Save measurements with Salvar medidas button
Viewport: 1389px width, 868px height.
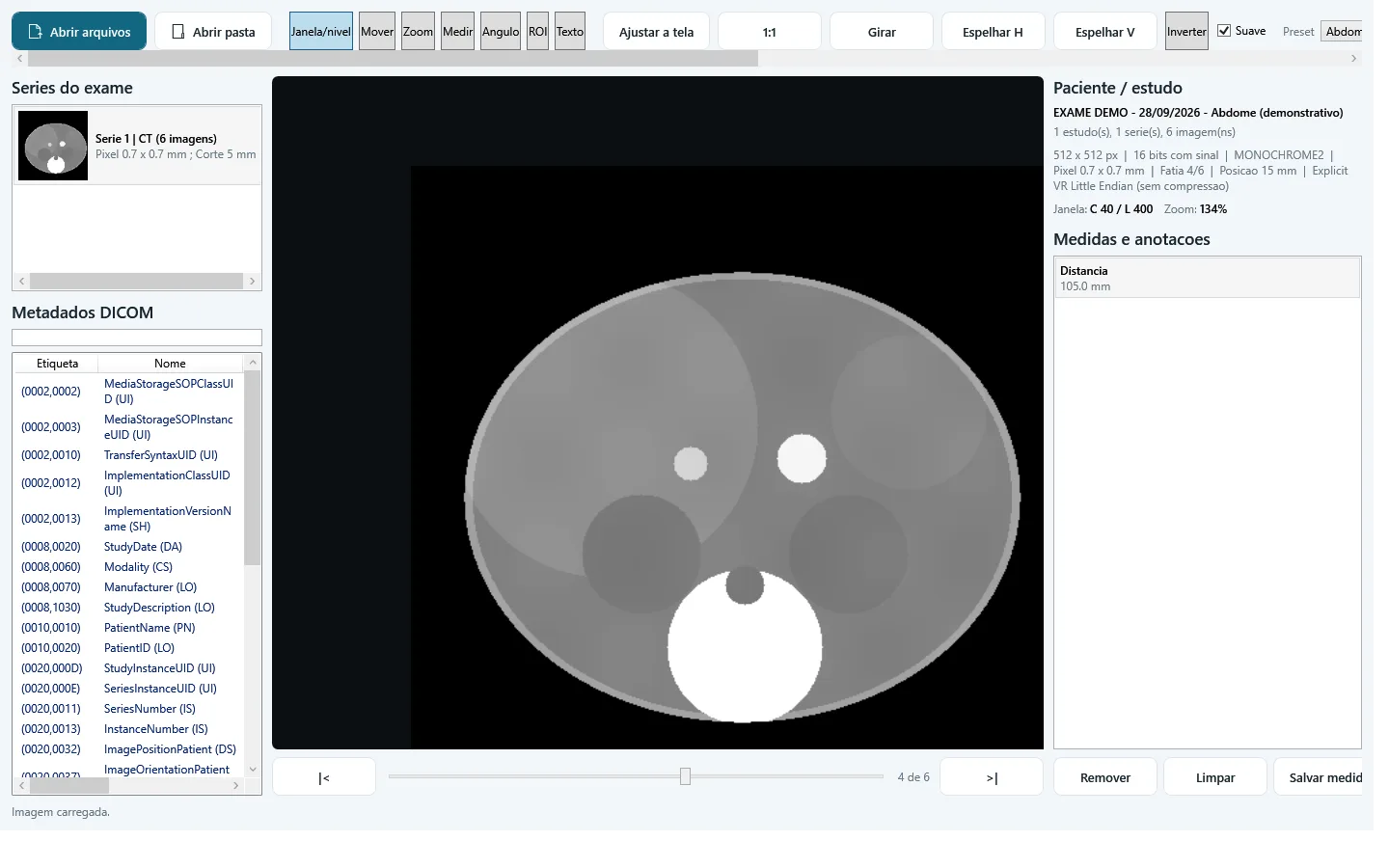pos(1319,777)
